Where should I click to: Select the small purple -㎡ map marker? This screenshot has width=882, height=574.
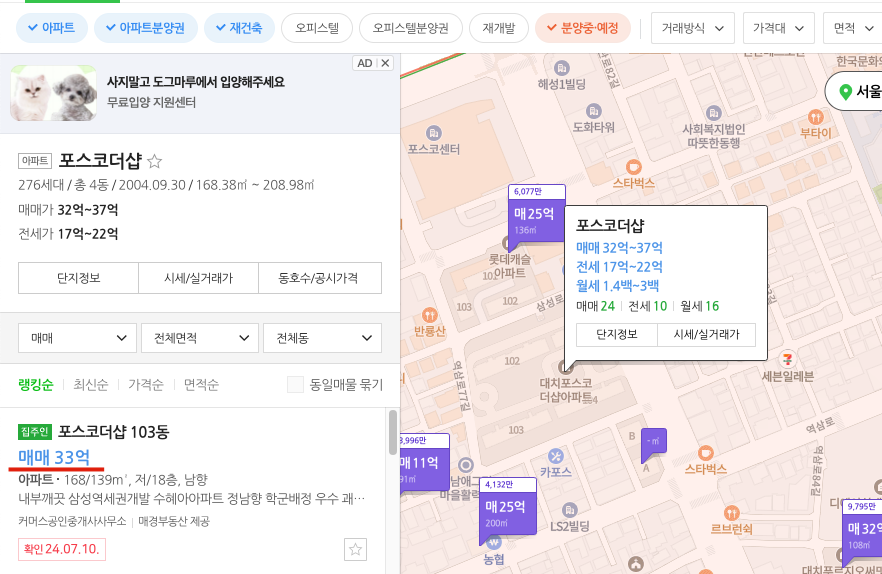tap(654, 442)
